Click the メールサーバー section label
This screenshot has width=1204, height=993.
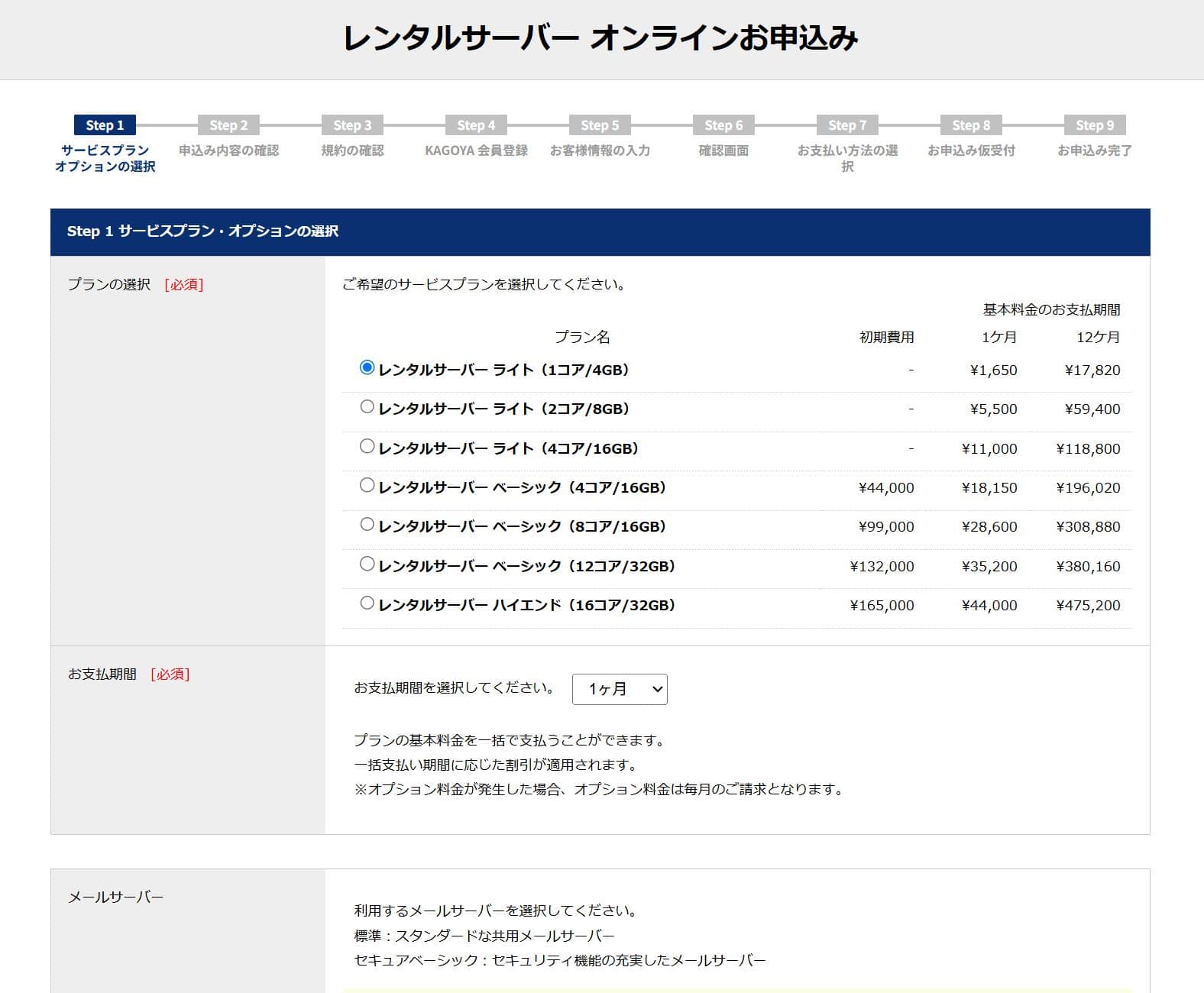(x=115, y=898)
